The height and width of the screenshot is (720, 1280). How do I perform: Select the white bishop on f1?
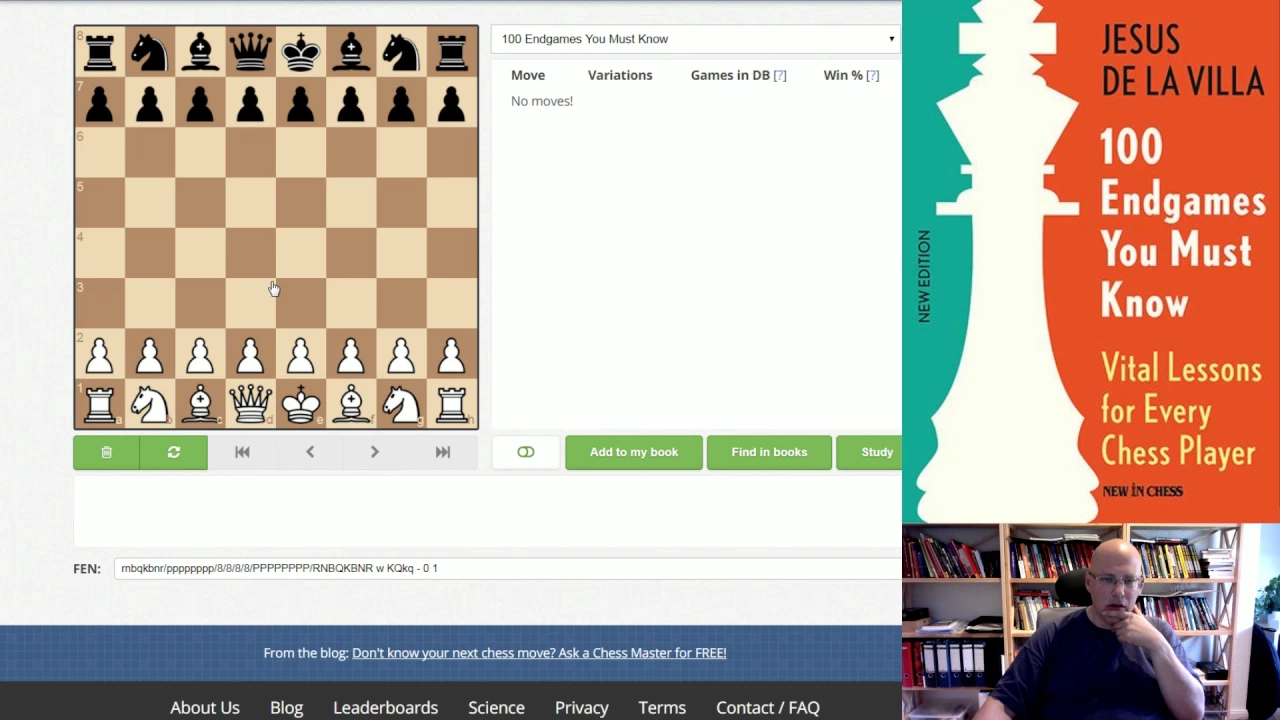click(351, 403)
